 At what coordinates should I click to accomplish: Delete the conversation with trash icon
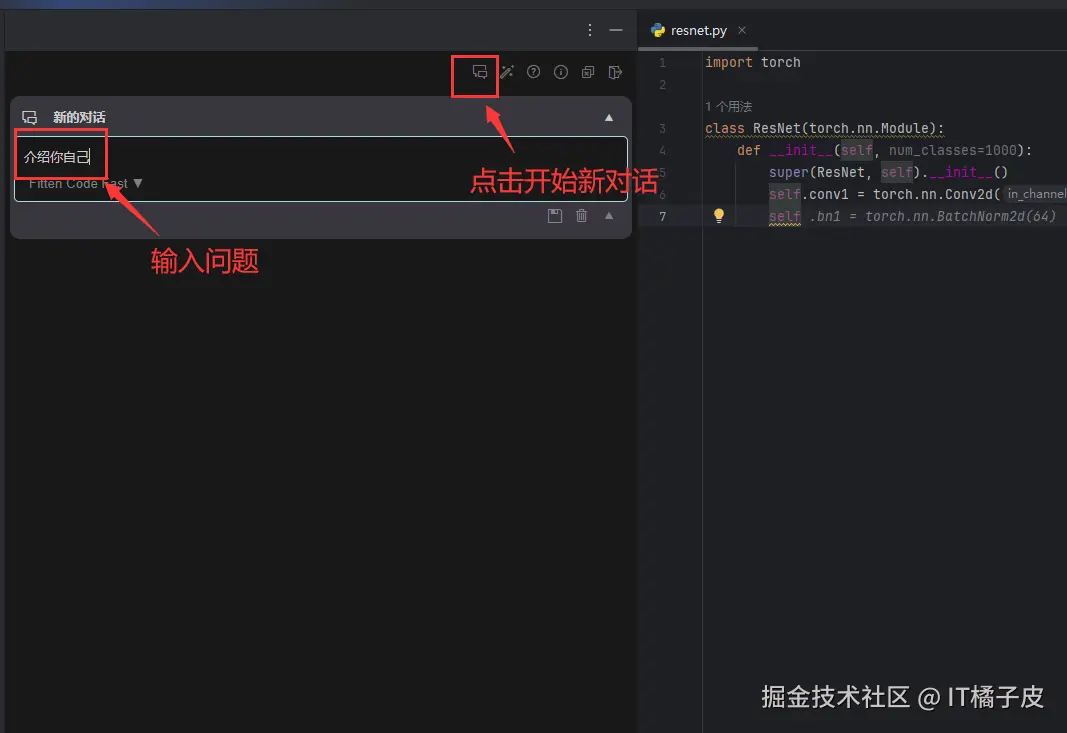pyautogui.click(x=582, y=216)
